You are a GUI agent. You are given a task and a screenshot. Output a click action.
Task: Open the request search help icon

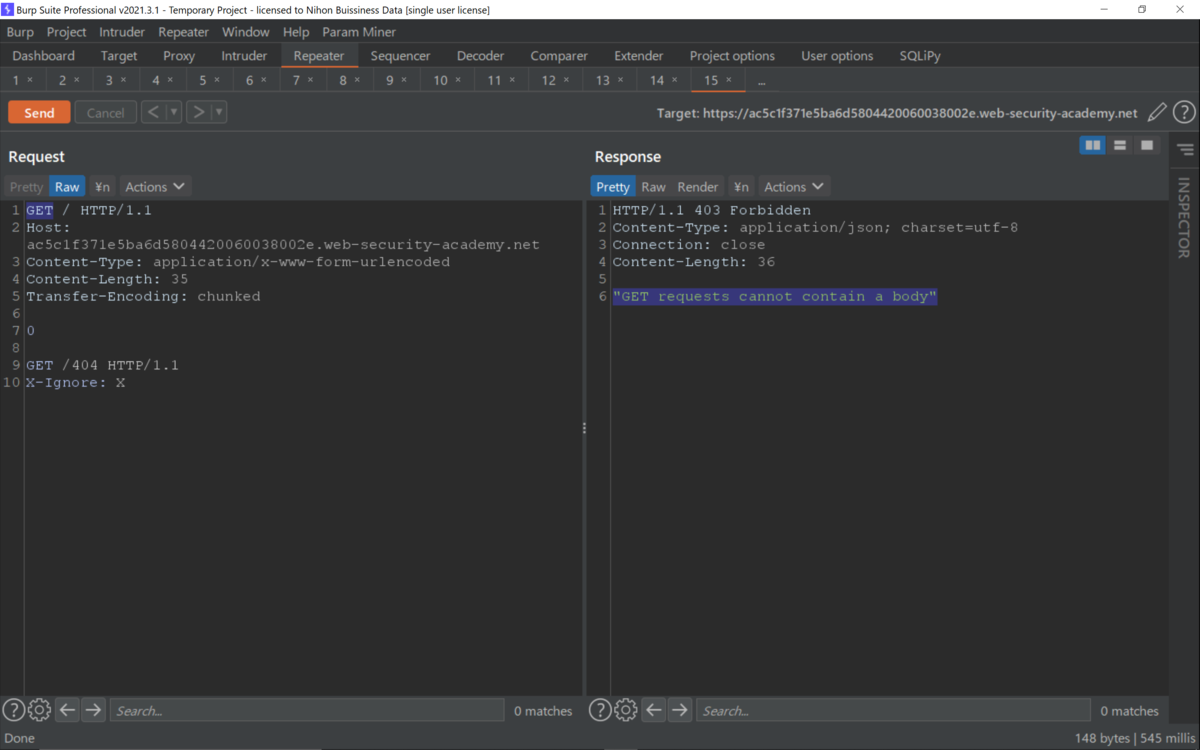point(13,710)
